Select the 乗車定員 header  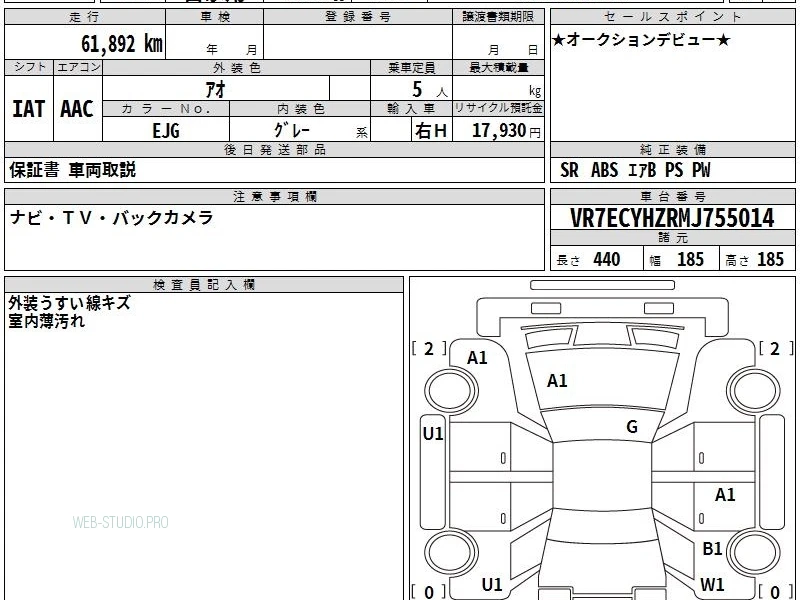click(412, 67)
